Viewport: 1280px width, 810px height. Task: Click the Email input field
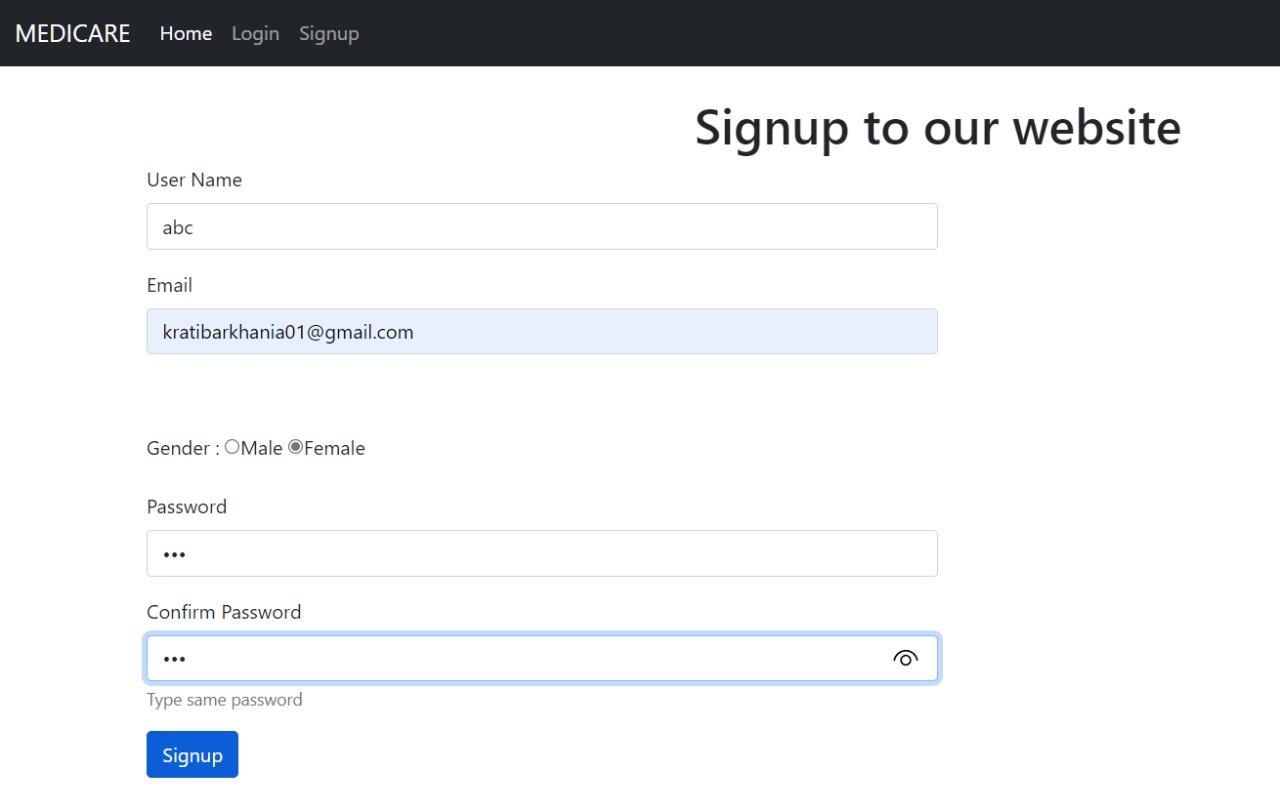(542, 331)
